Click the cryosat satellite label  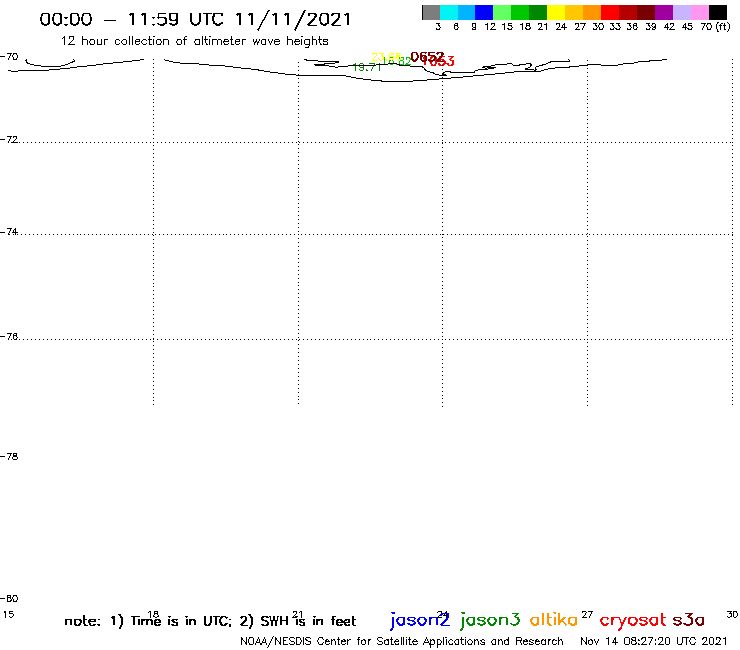633,621
